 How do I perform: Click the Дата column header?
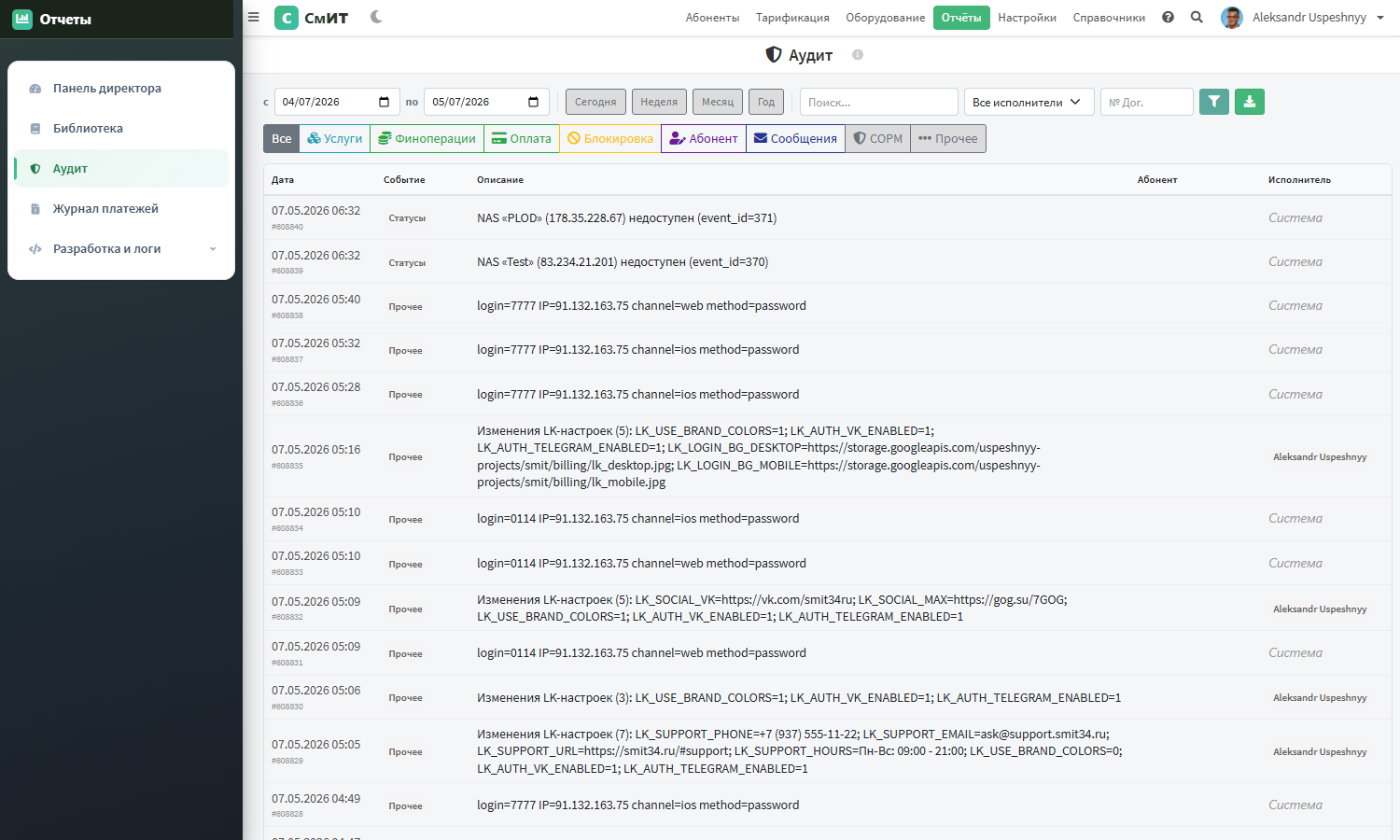(283, 180)
